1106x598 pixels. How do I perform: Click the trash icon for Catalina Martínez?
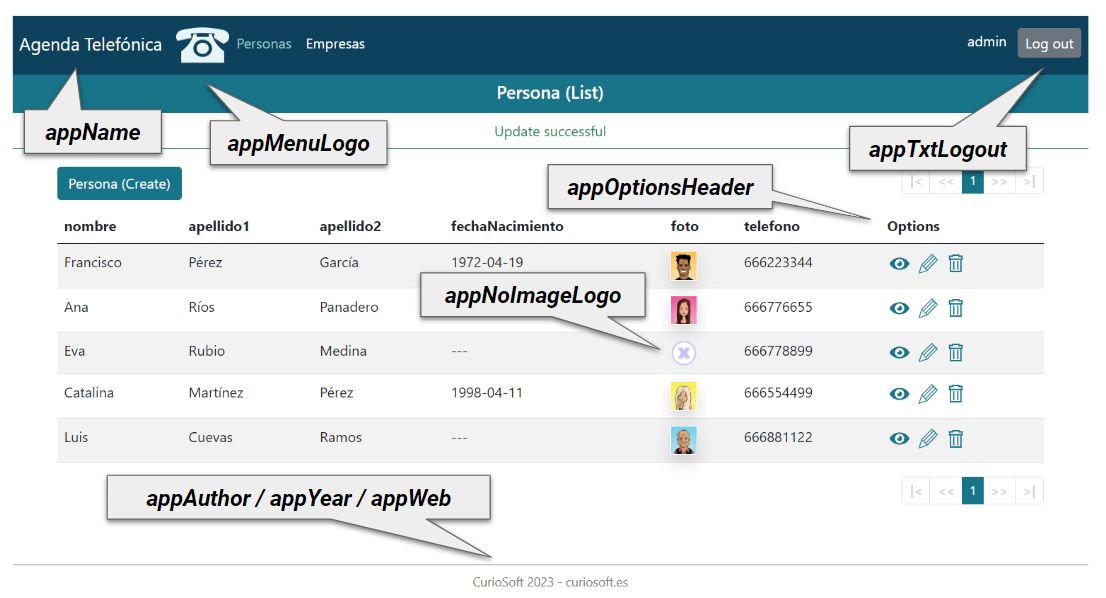[956, 394]
